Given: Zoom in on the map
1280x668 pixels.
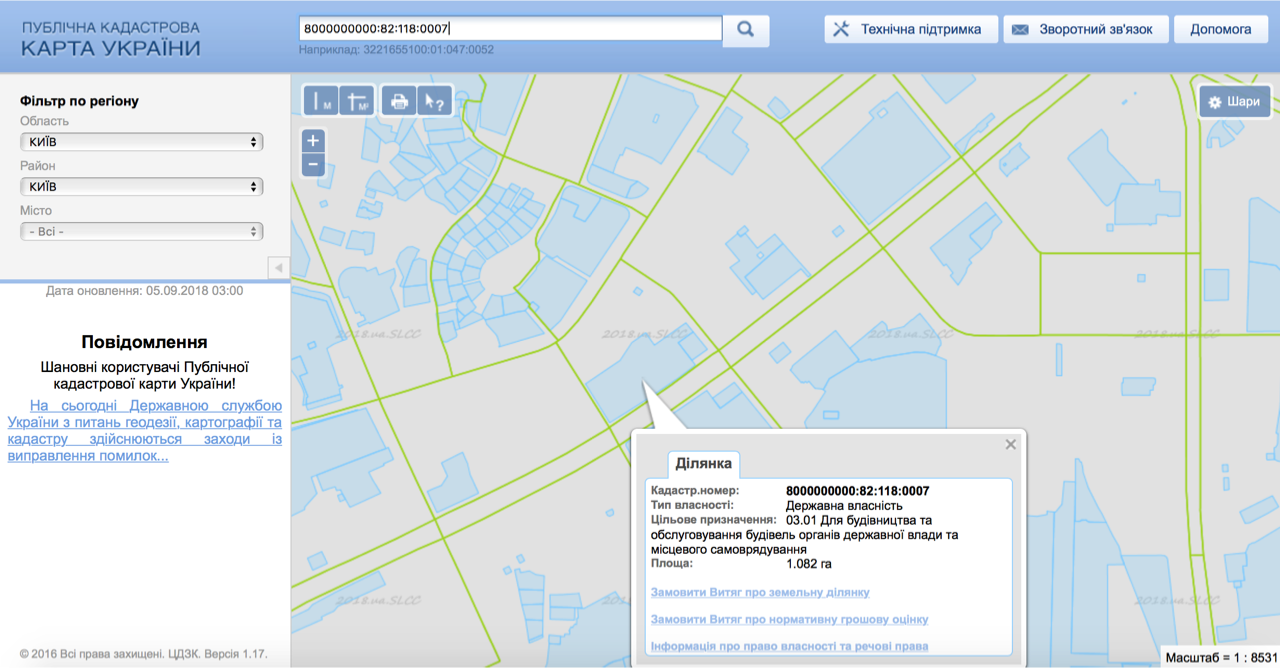Looking at the screenshot, I should [313, 141].
